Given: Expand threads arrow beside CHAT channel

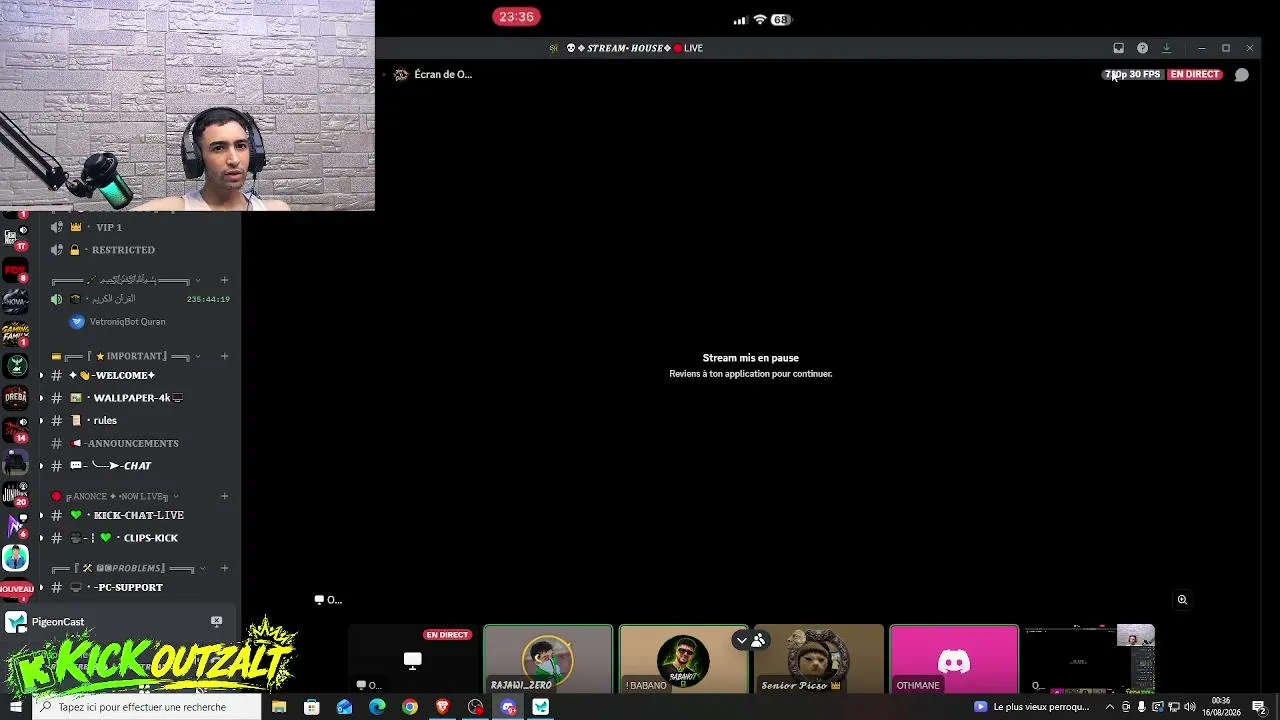Looking at the screenshot, I should [x=41, y=466].
